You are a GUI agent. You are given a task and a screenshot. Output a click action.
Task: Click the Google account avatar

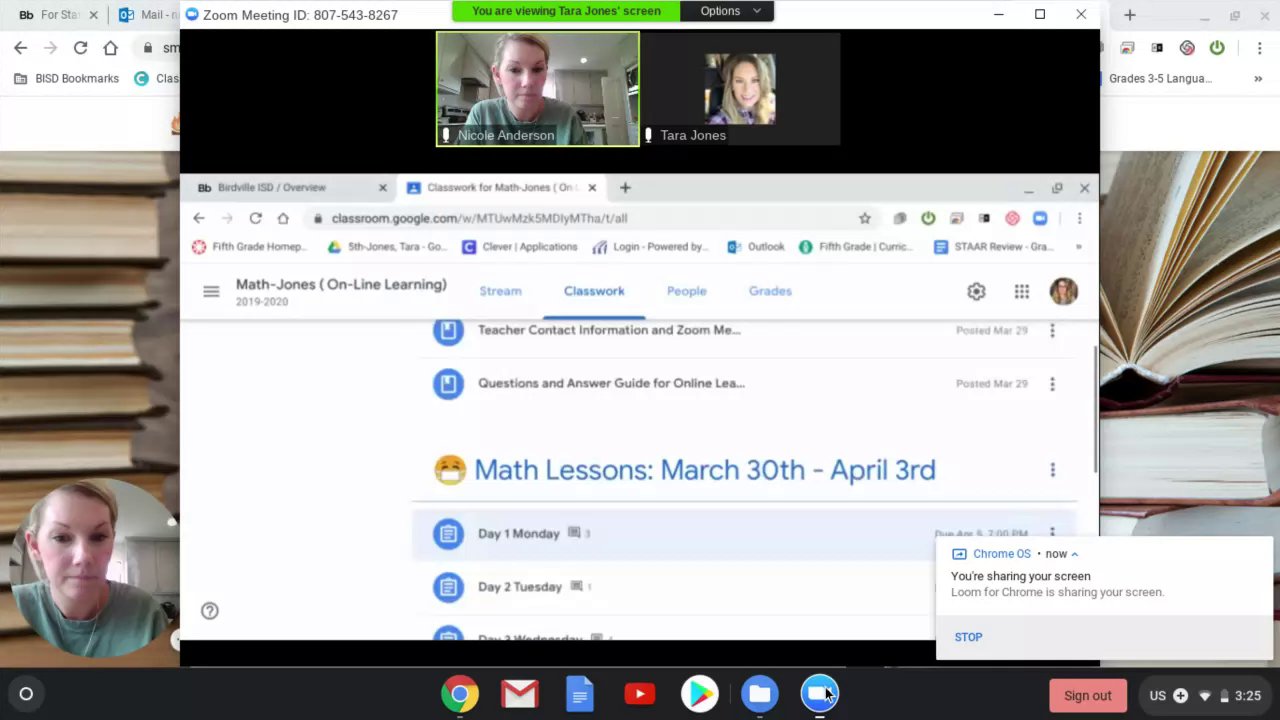coord(1064,291)
